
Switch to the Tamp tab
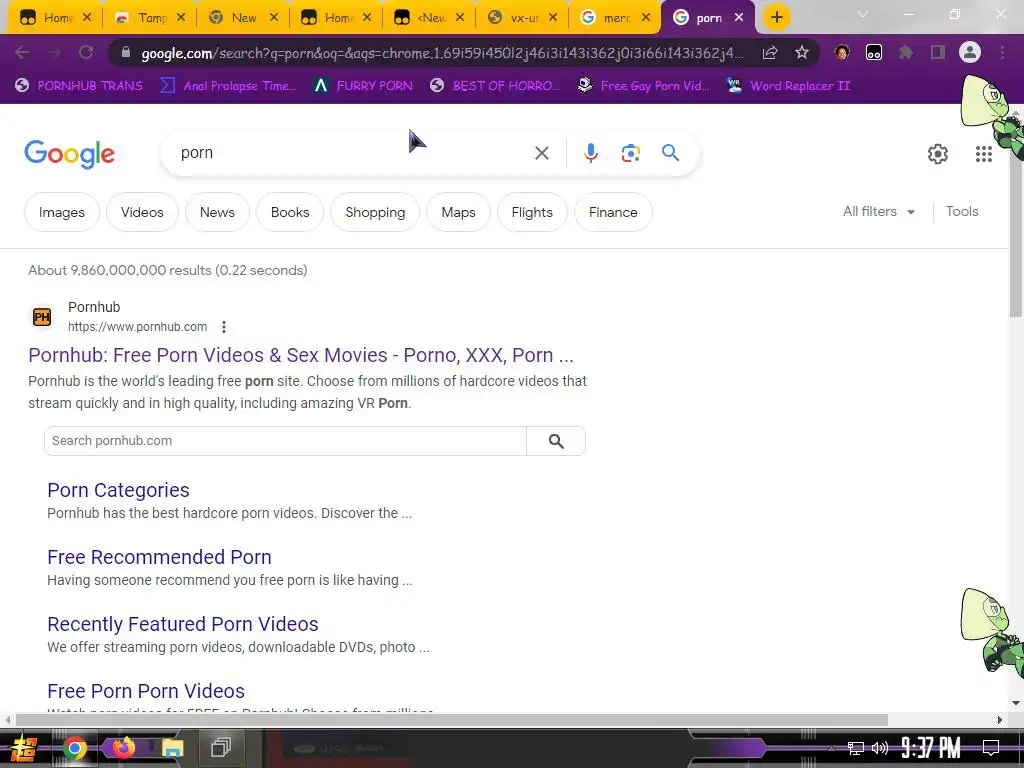click(x=151, y=18)
